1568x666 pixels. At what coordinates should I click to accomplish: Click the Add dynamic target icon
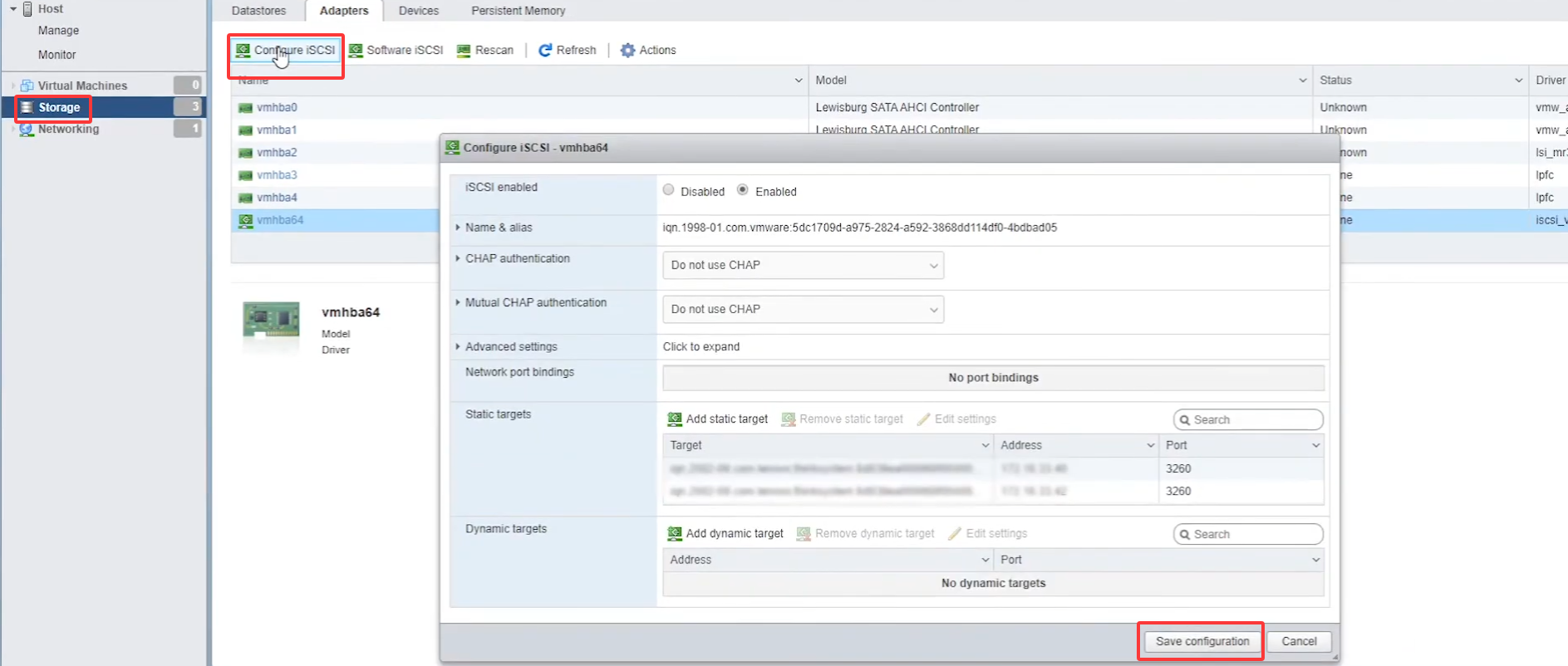(x=675, y=534)
